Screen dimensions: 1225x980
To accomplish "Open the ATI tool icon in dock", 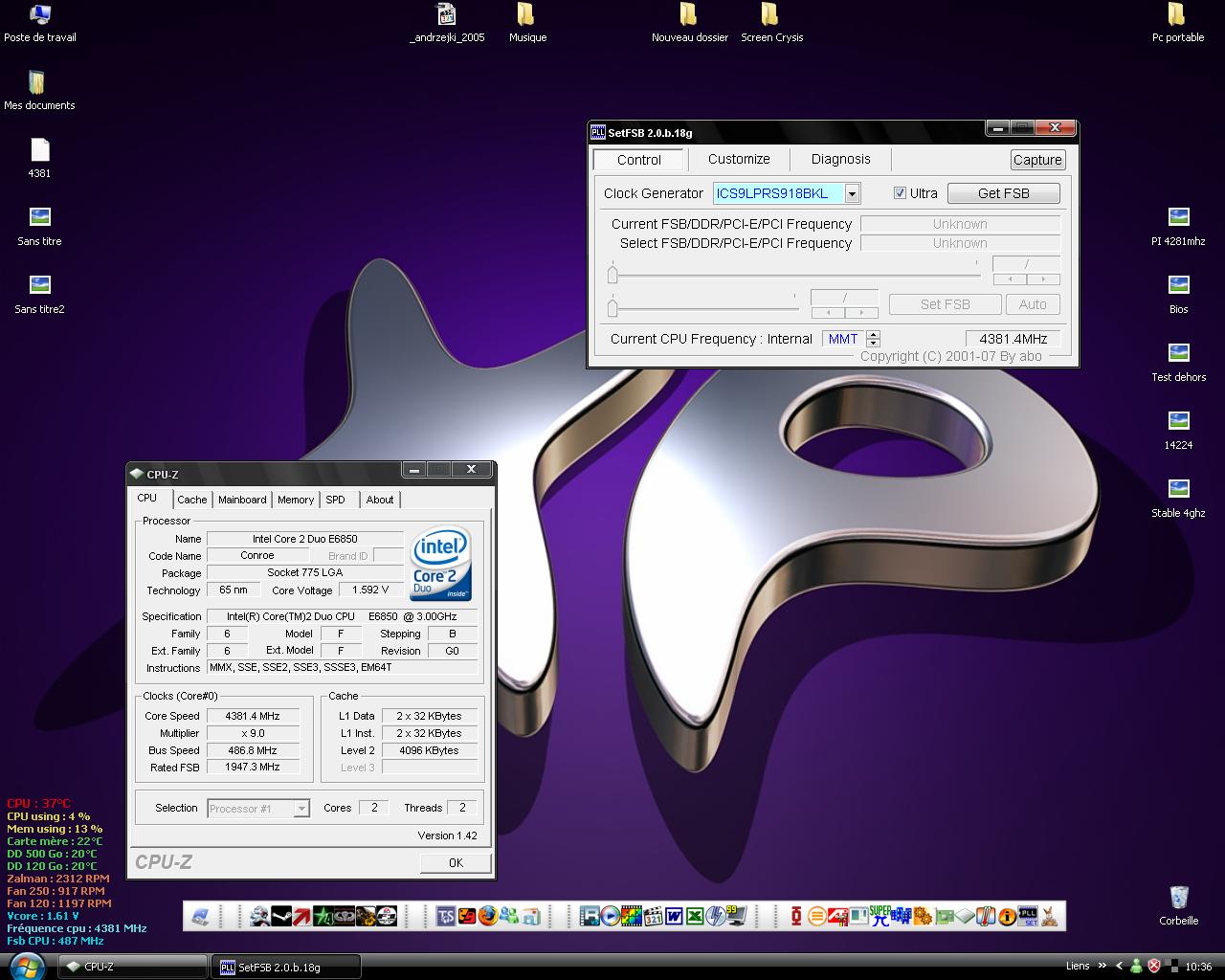I will click(x=838, y=916).
